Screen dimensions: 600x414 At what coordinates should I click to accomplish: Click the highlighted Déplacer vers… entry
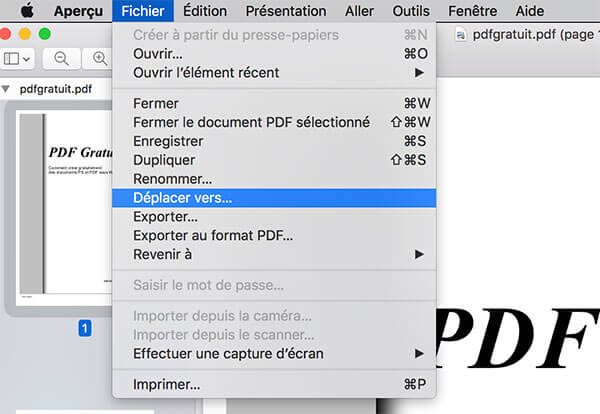point(274,198)
